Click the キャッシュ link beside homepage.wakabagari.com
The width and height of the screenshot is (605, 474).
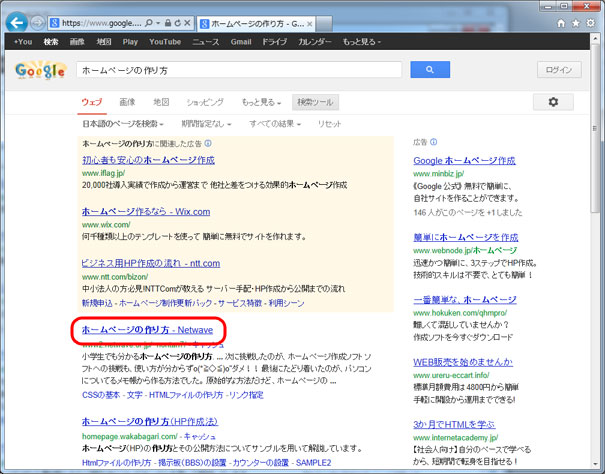[199, 437]
